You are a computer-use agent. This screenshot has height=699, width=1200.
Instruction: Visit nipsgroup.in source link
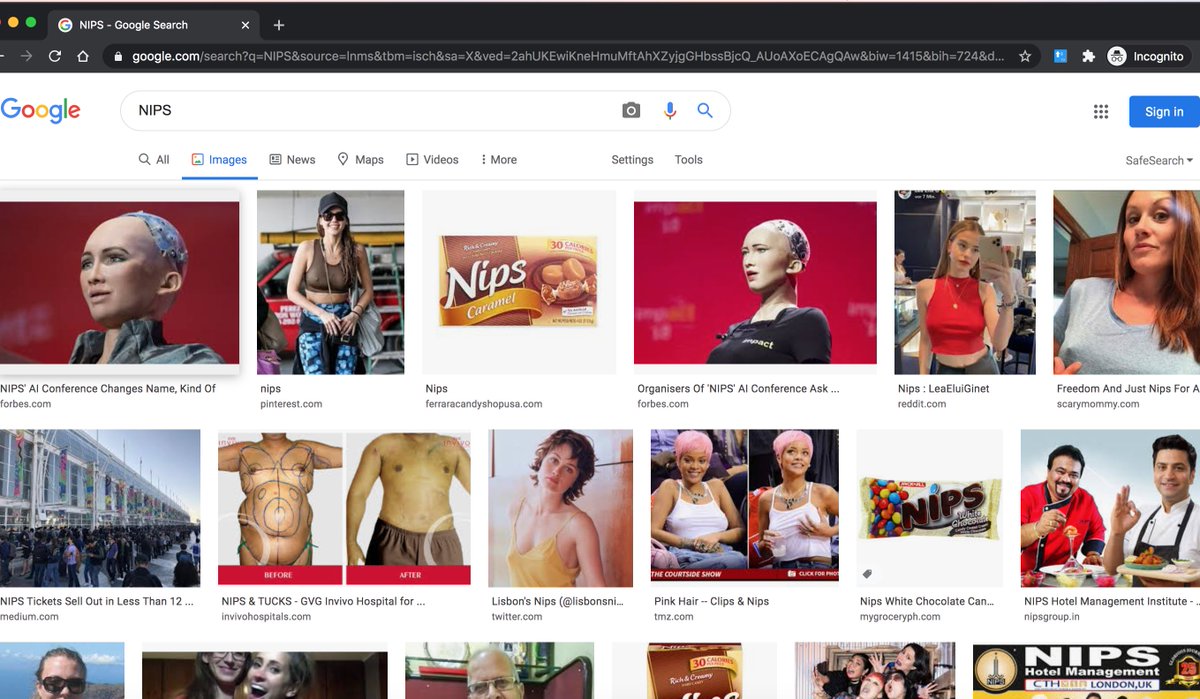[1052, 617]
